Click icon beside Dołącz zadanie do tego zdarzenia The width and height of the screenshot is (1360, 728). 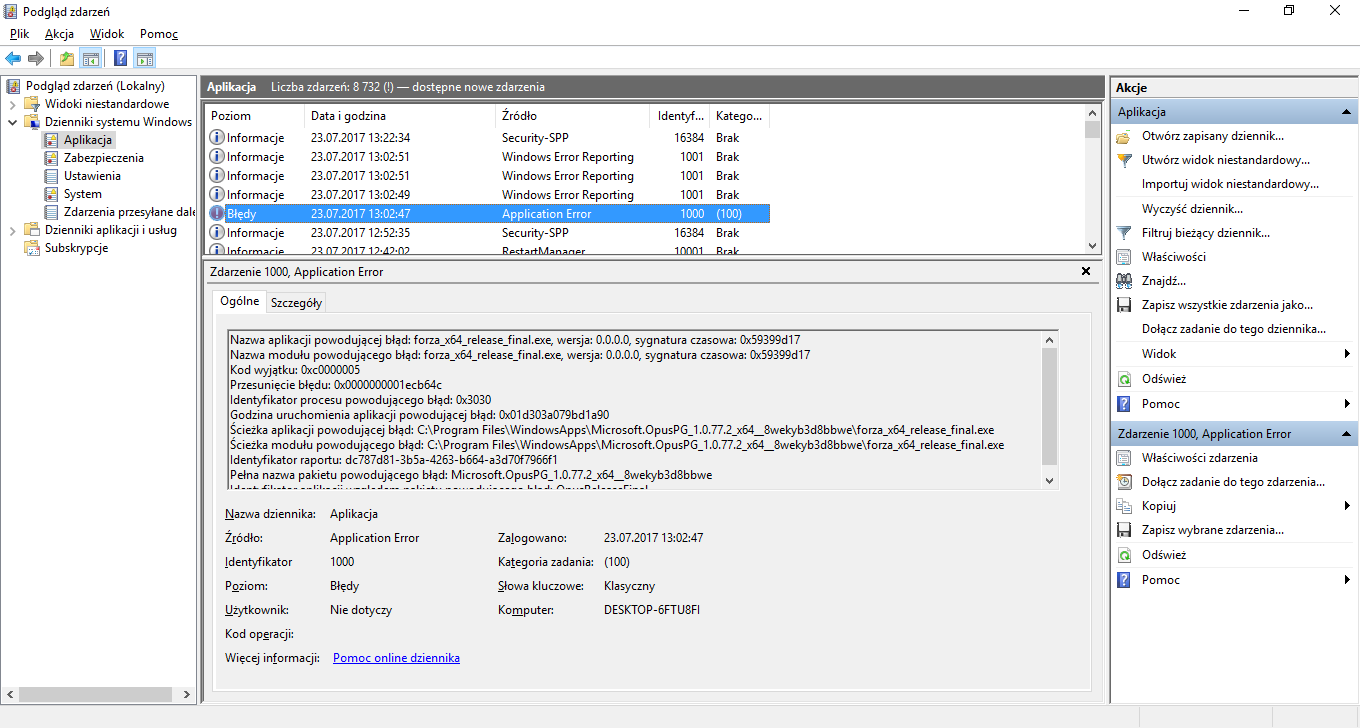[1124, 482]
